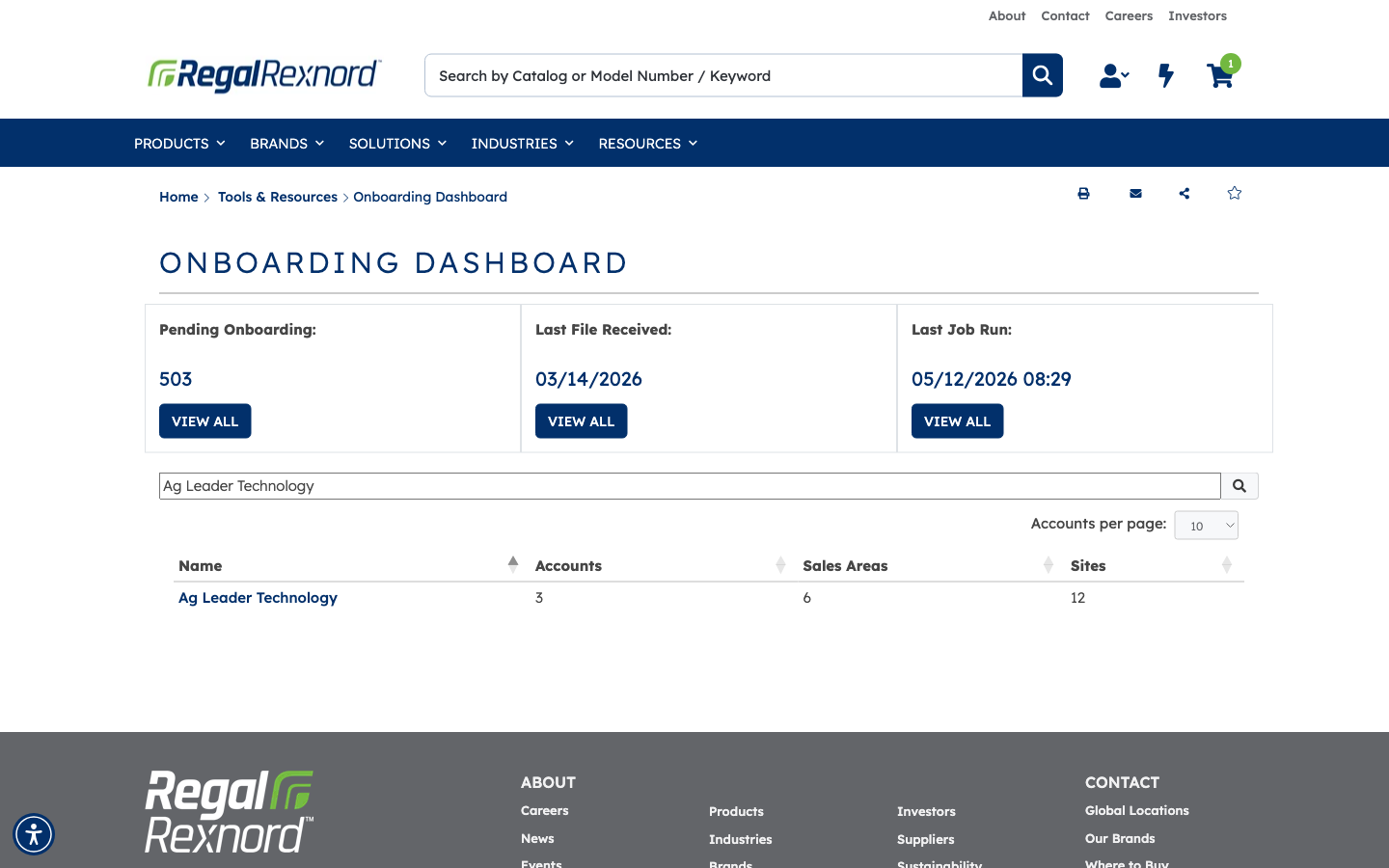Sort table by Sales Areas column arrows
This screenshot has width=1389, height=868.
[x=1049, y=565]
